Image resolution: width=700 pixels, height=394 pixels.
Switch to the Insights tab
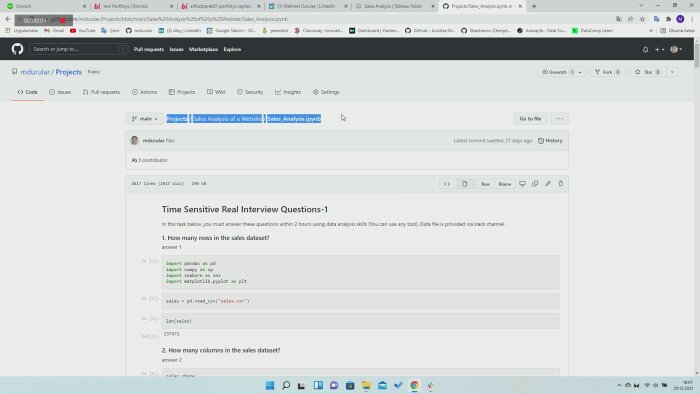point(288,92)
